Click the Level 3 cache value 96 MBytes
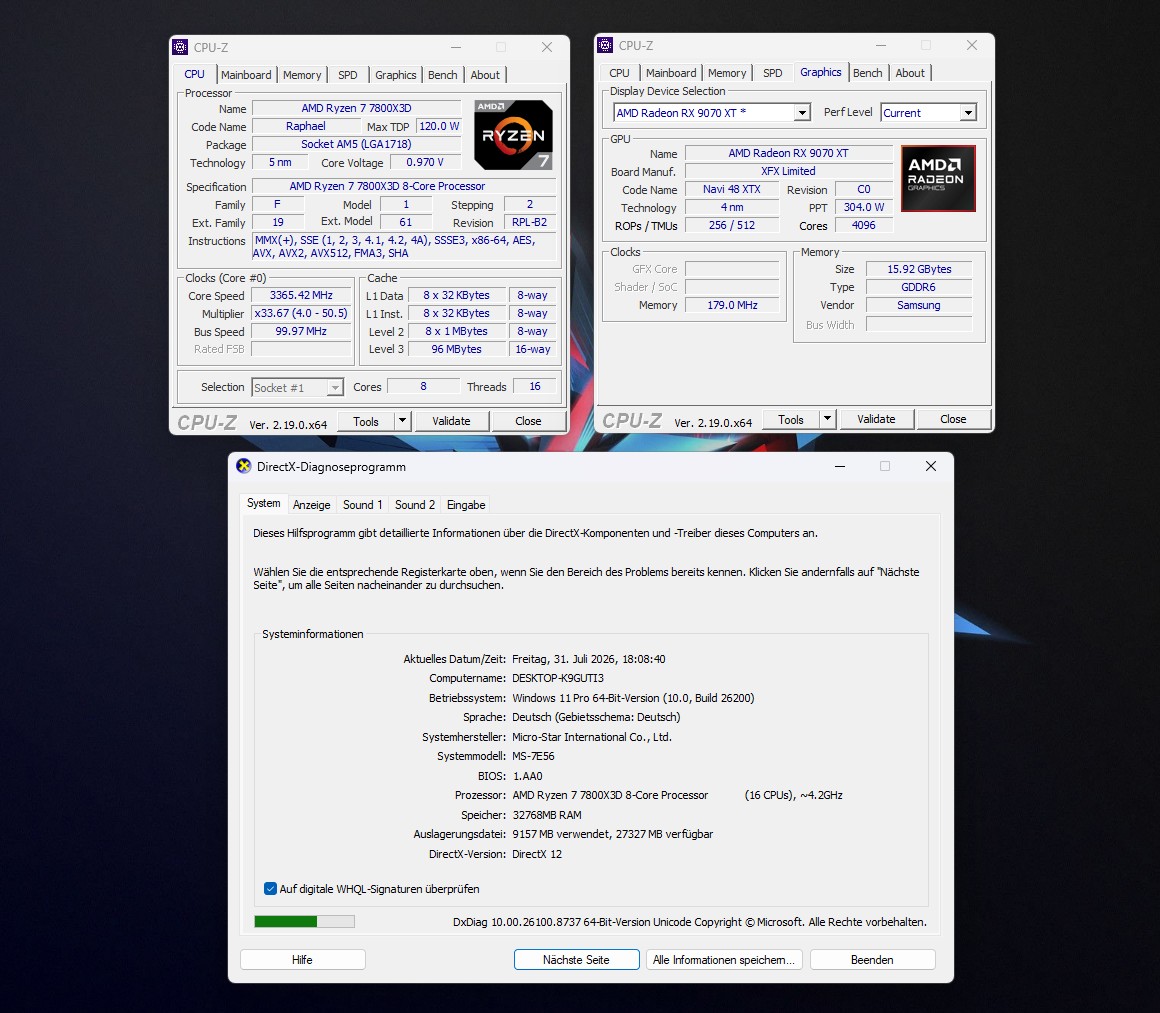This screenshot has height=1013, width=1160. pyautogui.click(x=456, y=349)
